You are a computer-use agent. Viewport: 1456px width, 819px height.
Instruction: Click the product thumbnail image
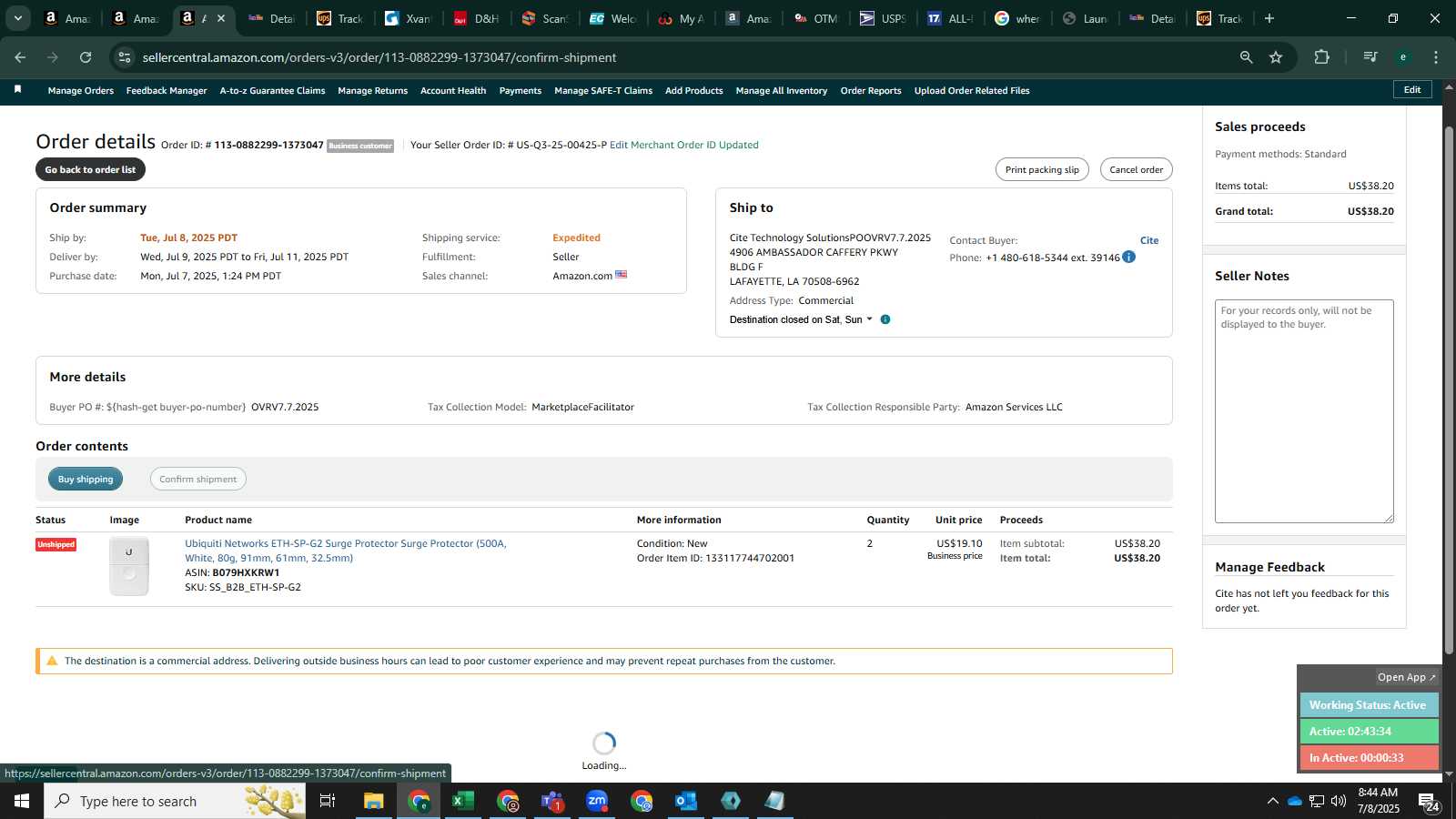[129, 566]
